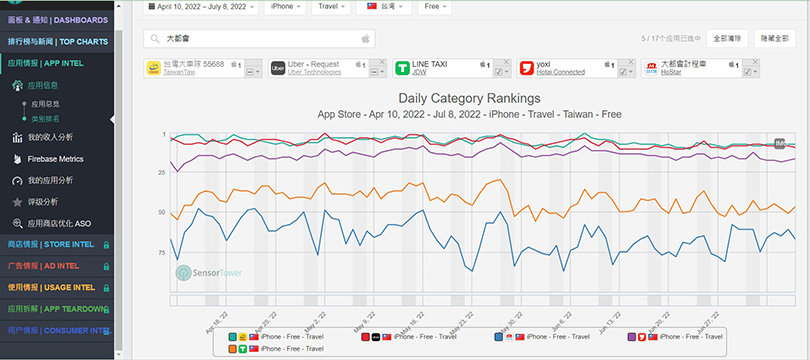Viewport: 810px width, 360px height.
Task: Click the ASO magnifier icon in sidebar
Action: point(17,224)
